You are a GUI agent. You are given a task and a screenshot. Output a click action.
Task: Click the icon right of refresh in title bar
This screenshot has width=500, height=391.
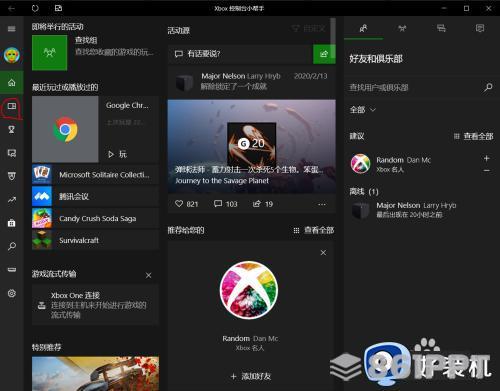(x=58, y=8)
